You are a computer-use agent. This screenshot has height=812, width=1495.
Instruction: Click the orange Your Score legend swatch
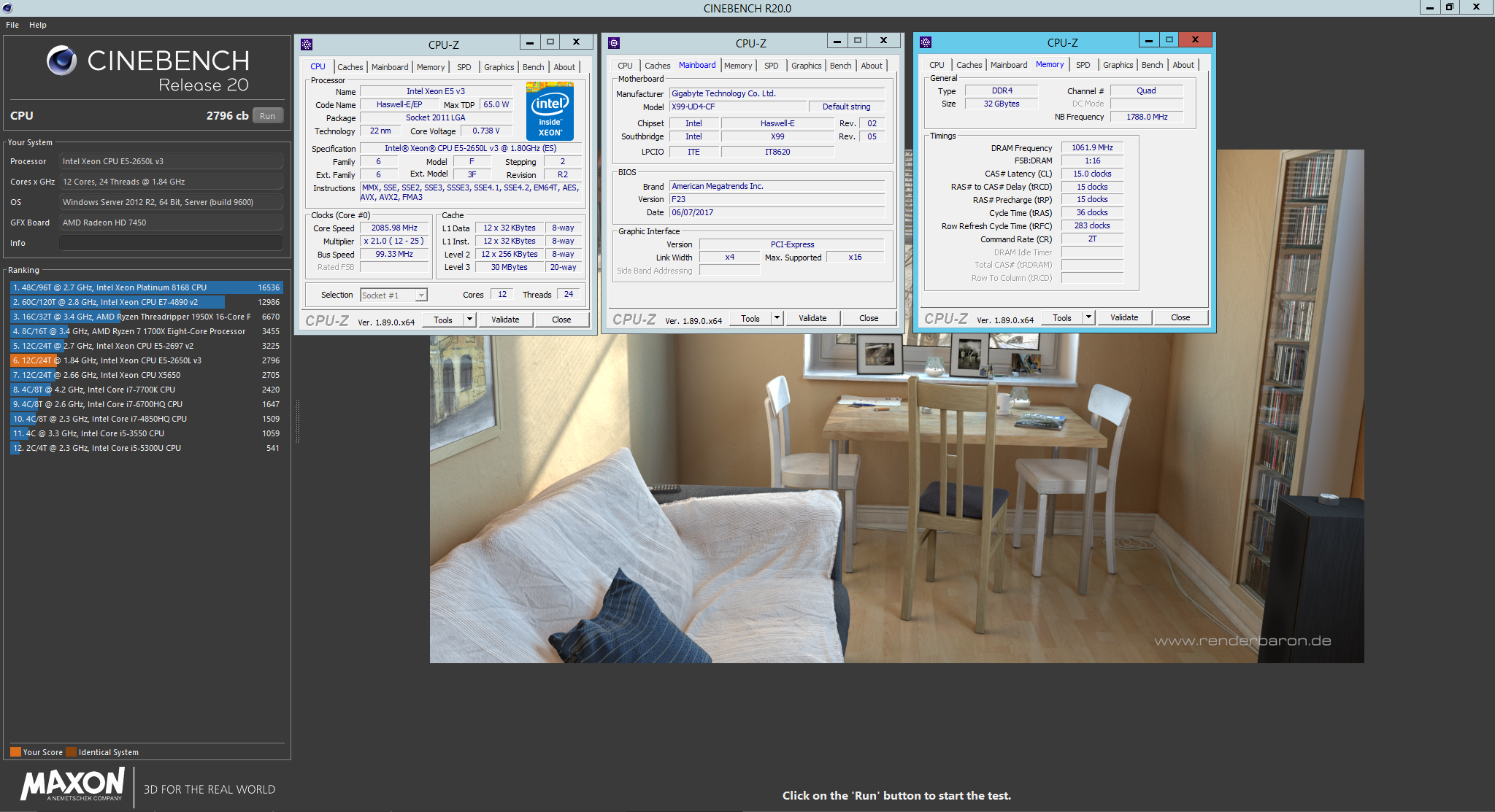click(x=15, y=751)
